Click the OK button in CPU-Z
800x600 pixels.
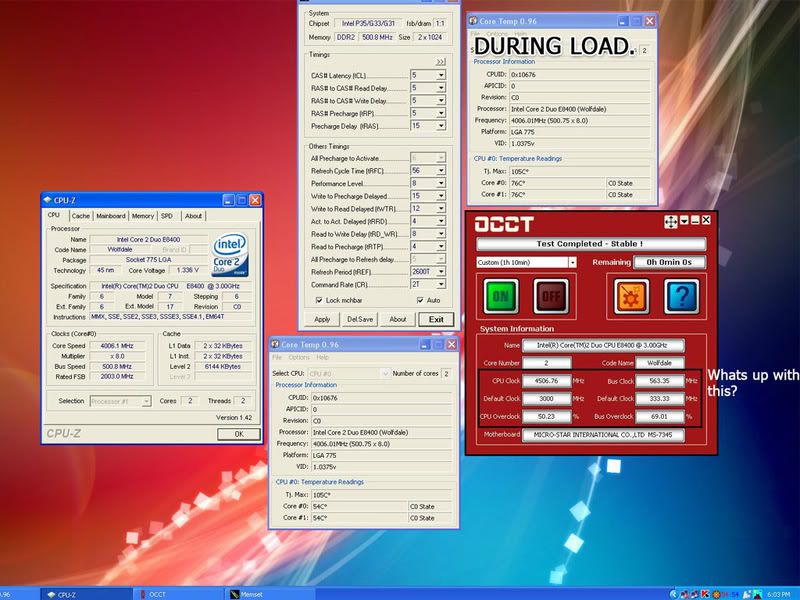tap(239, 434)
